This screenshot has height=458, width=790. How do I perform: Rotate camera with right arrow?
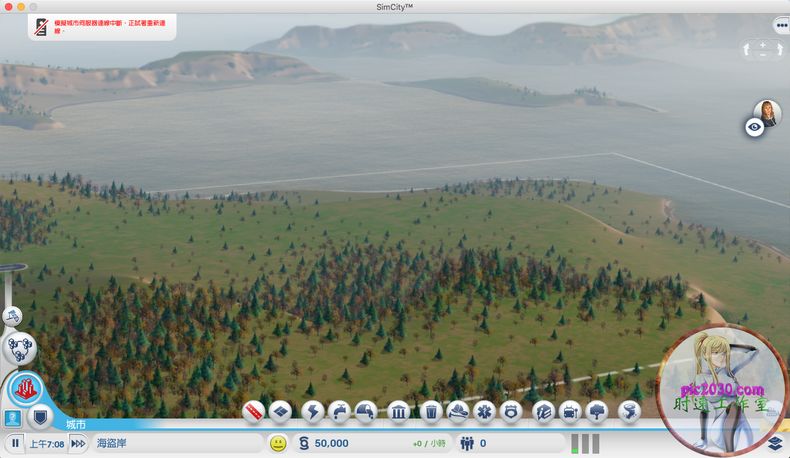tap(779, 49)
